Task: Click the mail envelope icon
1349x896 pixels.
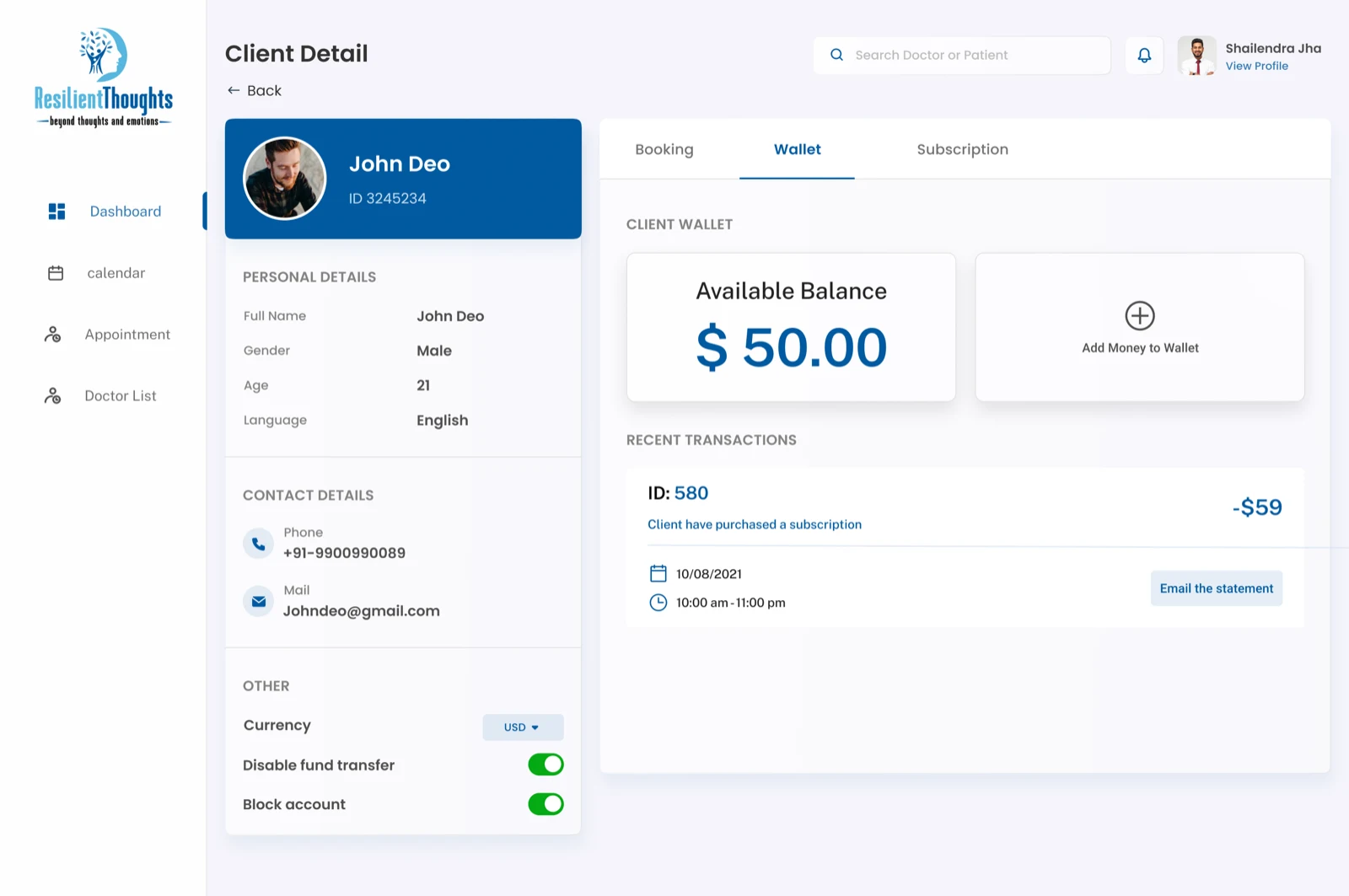Action: [x=259, y=602]
